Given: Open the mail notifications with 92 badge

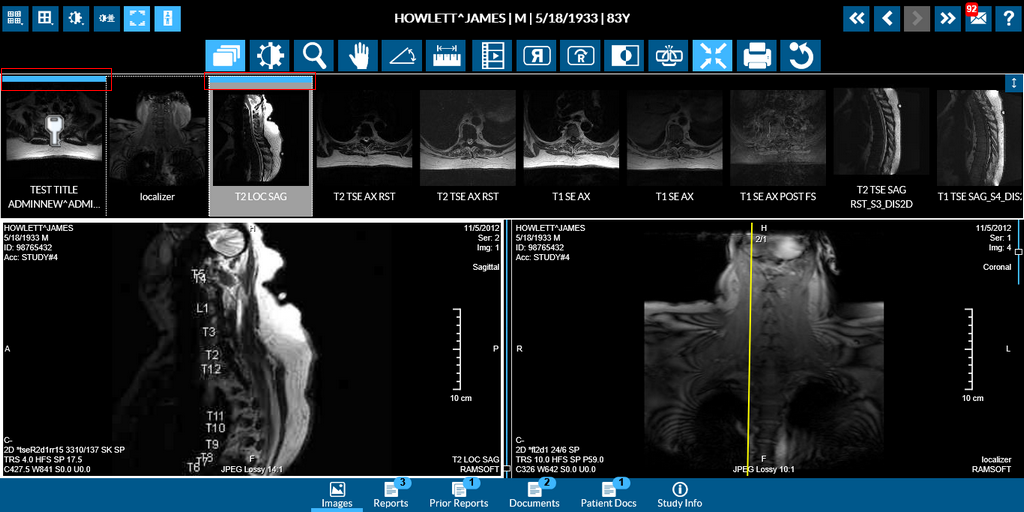Looking at the screenshot, I should click(x=977, y=18).
